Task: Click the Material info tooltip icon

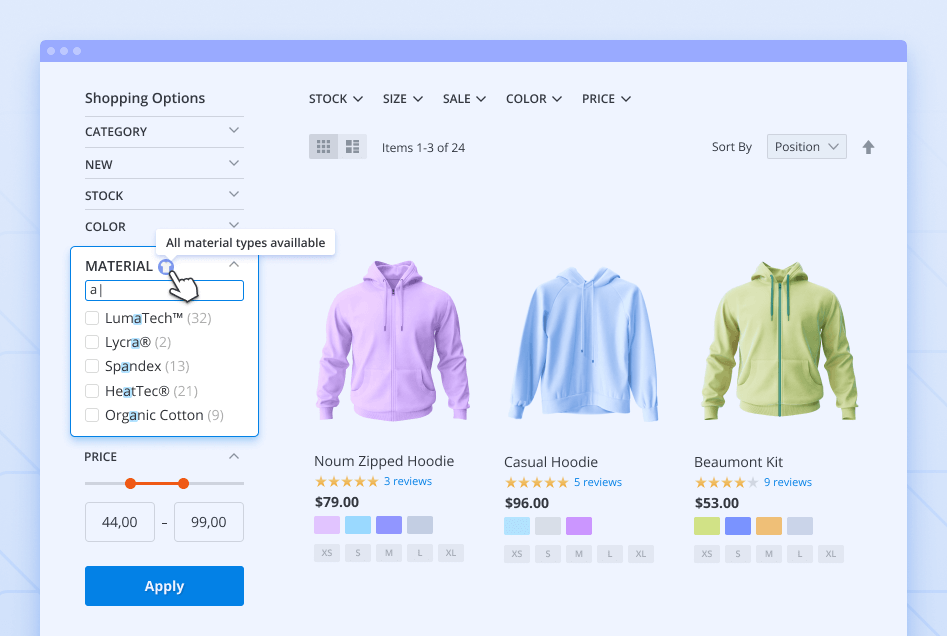Action: tap(165, 266)
